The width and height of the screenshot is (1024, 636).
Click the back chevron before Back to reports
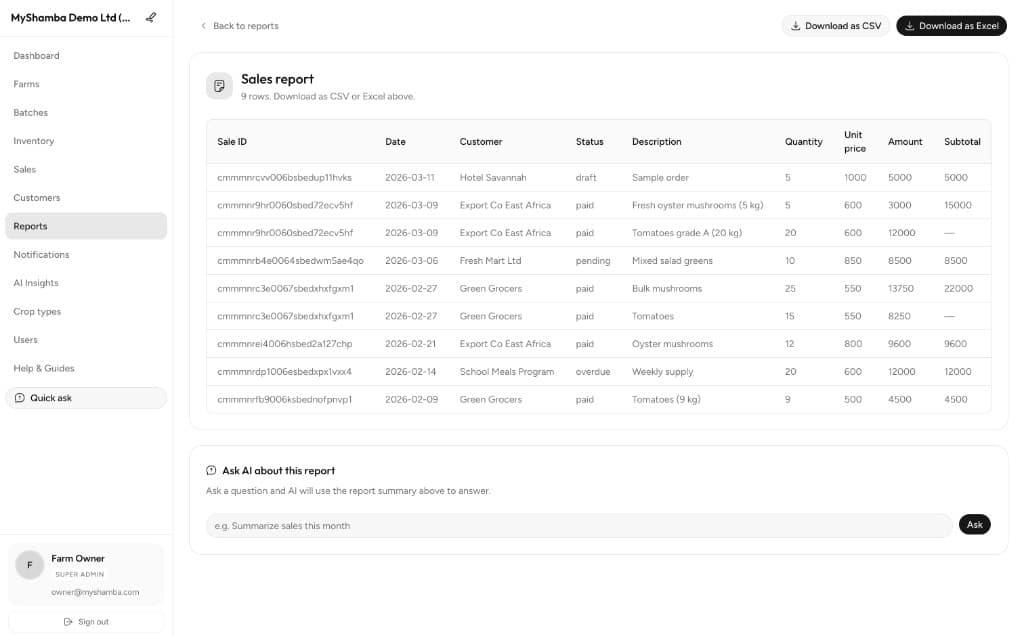(204, 26)
